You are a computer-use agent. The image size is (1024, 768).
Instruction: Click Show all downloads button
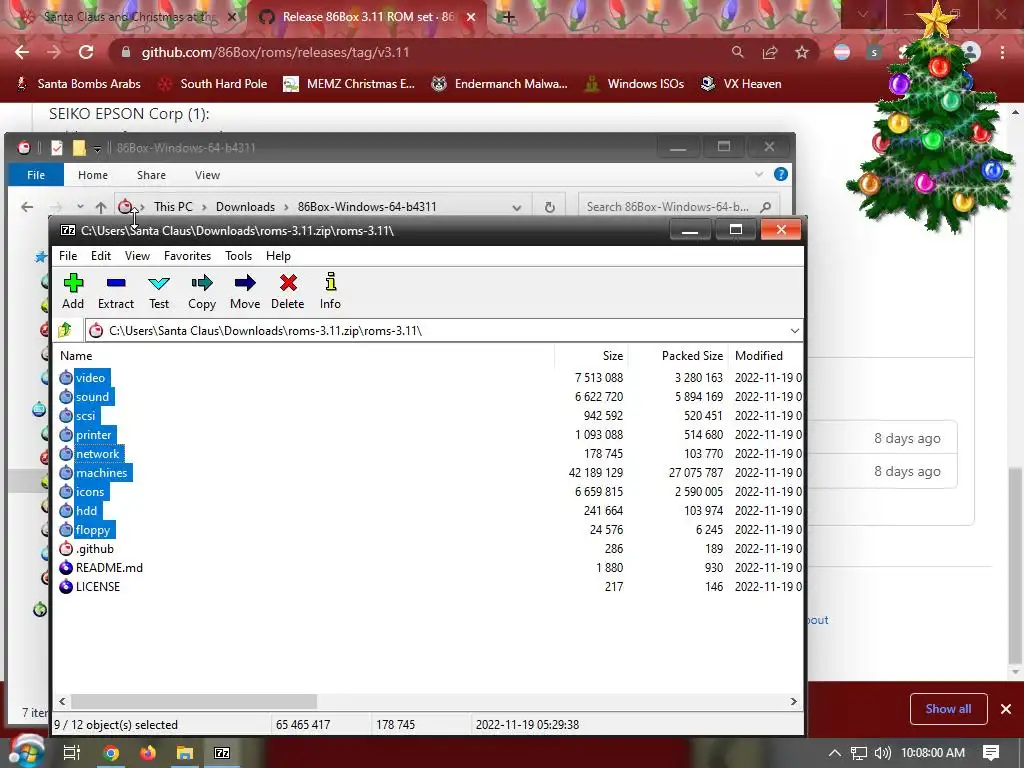[x=948, y=709]
